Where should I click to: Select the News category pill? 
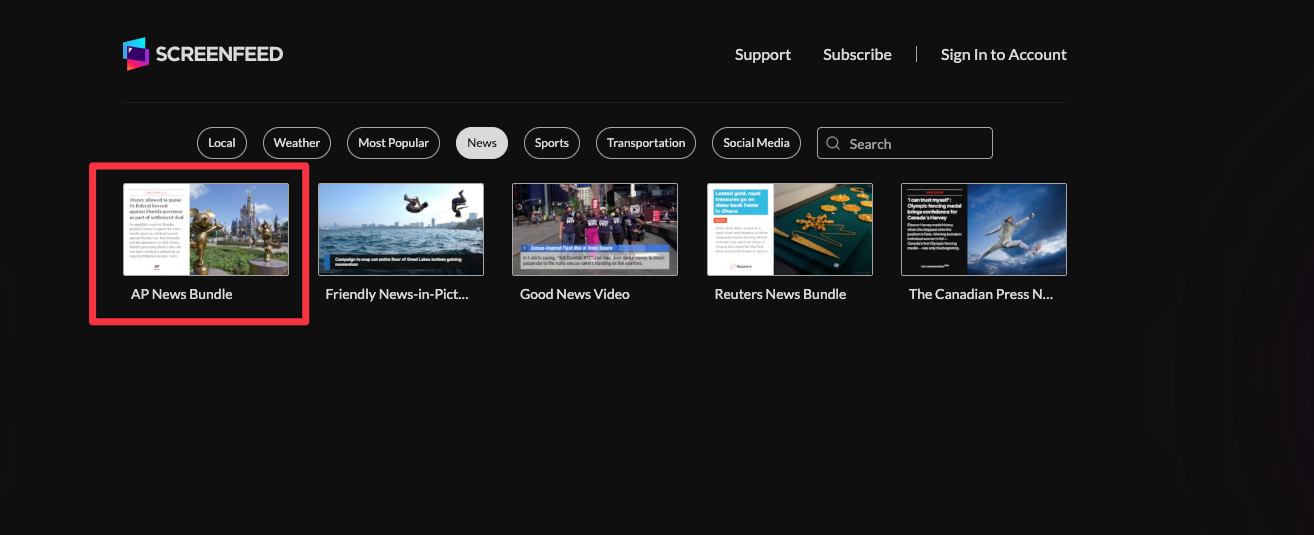tap(482, 143)
